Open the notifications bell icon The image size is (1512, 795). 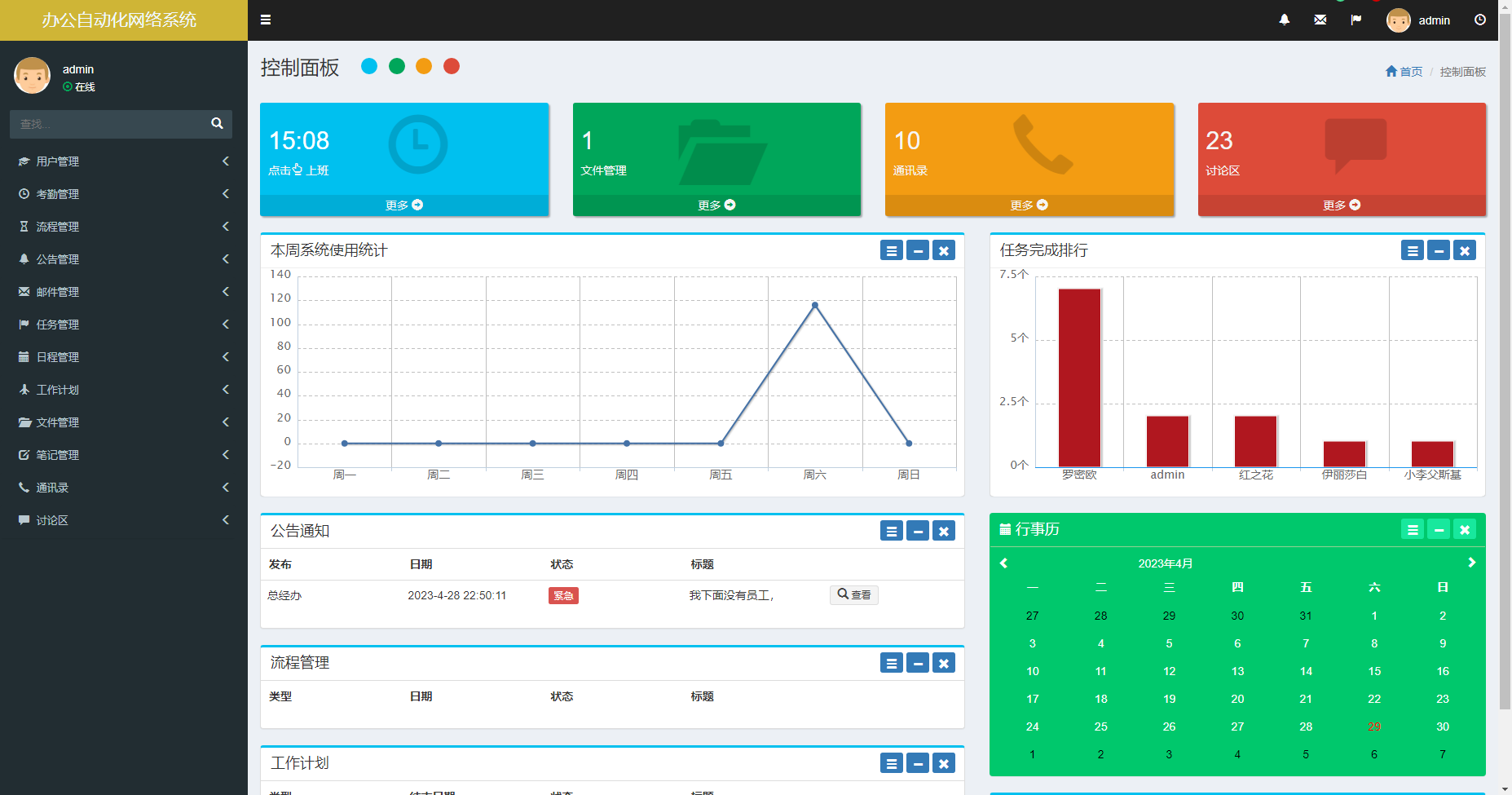pos(1285,20)
